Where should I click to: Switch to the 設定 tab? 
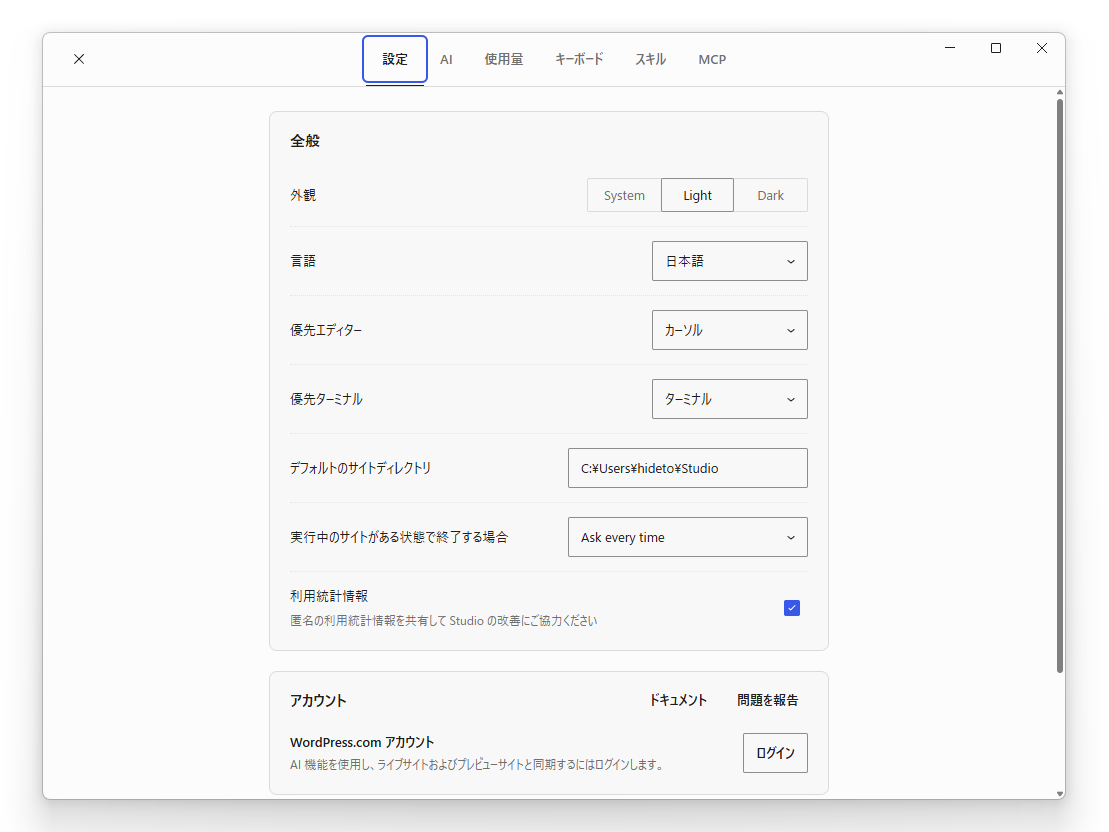pyautogui.click(x=395, y=59)
